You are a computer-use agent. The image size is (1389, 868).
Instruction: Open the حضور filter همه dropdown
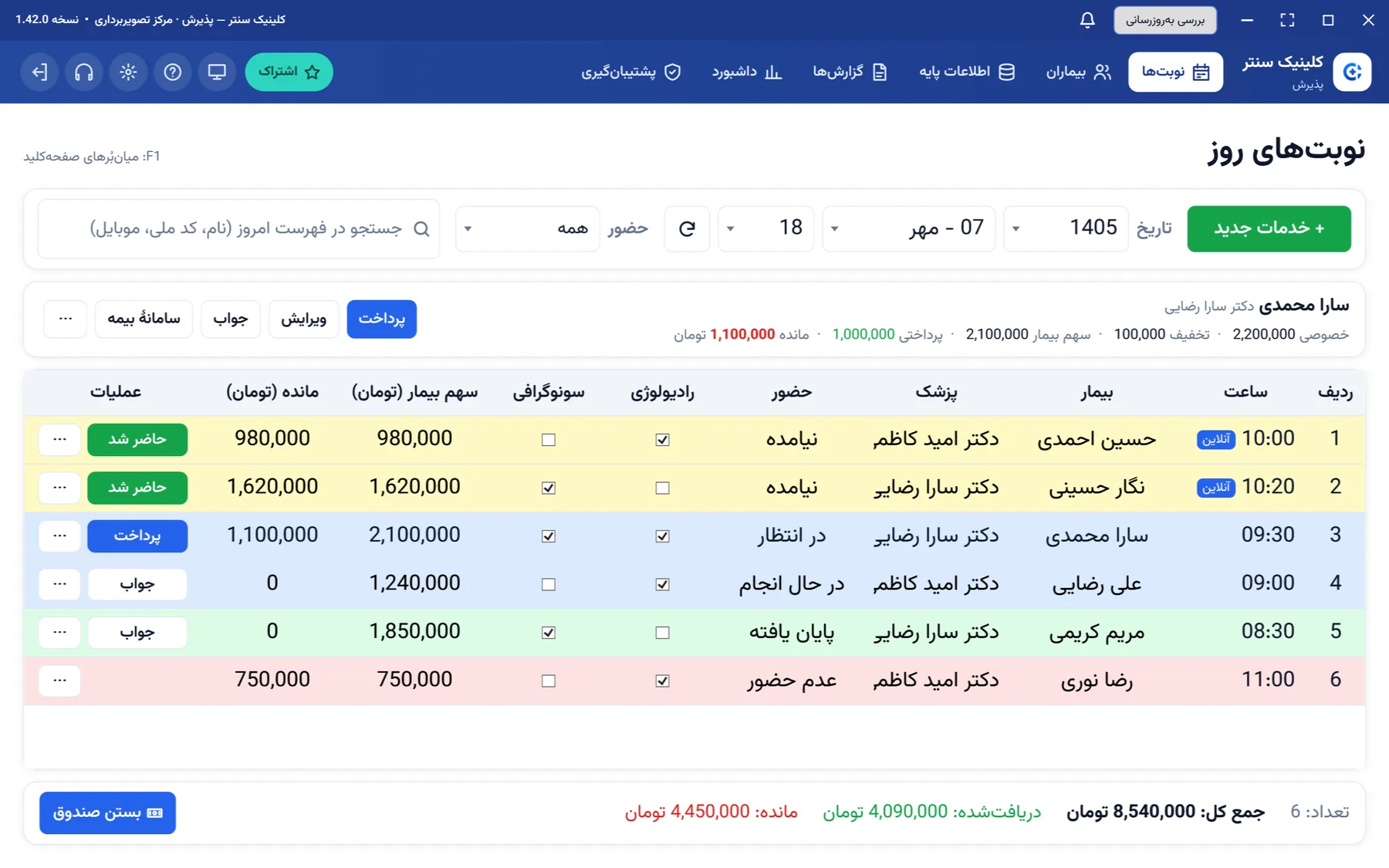527,228
